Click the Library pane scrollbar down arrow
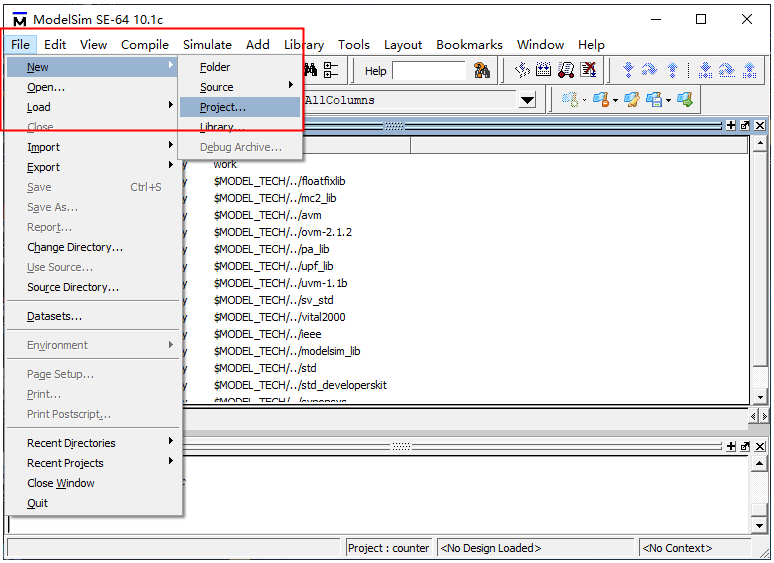Viewport: 774px width, 563px height. coord(761,395)
